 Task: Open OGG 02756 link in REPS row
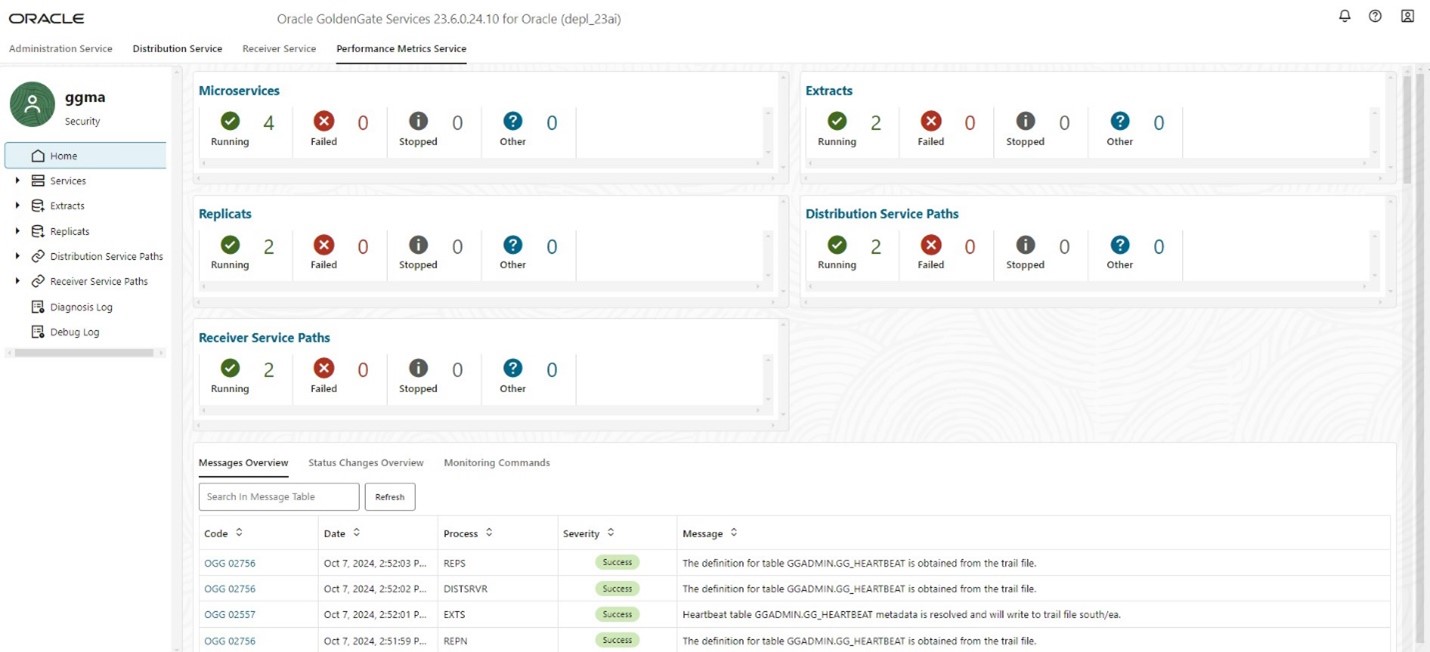click(230, 563)
